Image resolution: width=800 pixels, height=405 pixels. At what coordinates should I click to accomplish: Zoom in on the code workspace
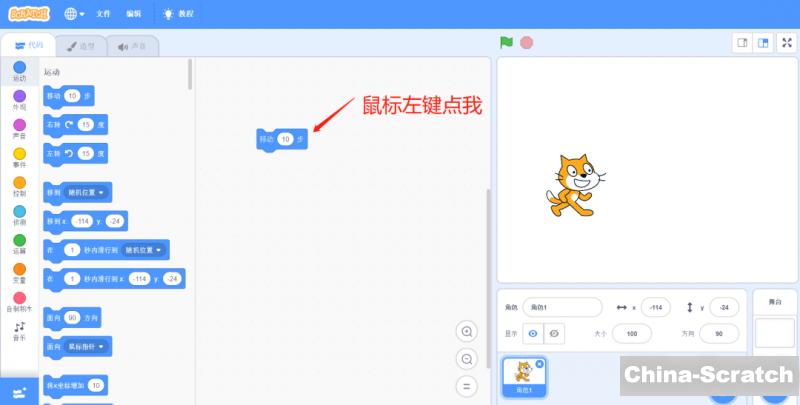pyautogui.click(x=466, y=332)
